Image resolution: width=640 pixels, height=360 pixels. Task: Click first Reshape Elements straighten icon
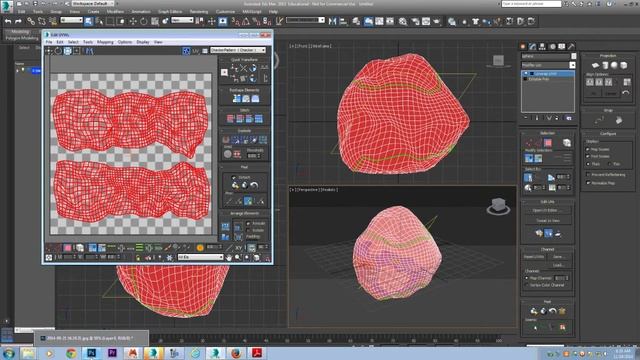236,98
